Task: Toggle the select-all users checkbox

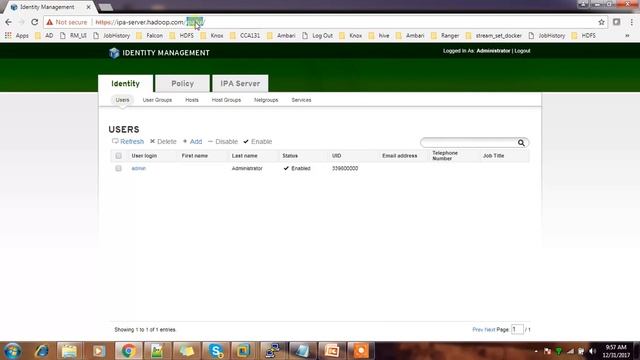Action: pyautogui.click(x=118, y=156)
